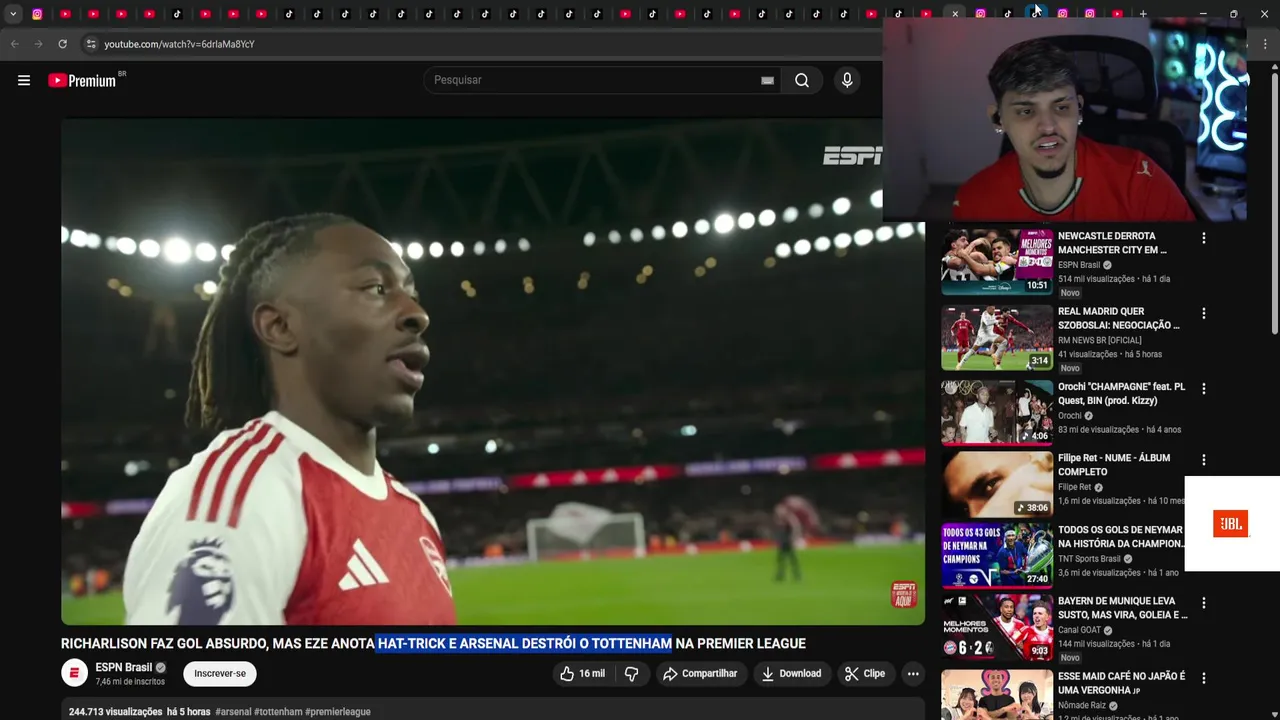Open a new browser tab with plus
Image resolution: width=1280 pixels, height=720 pixels.
(x=1143, y=14)
